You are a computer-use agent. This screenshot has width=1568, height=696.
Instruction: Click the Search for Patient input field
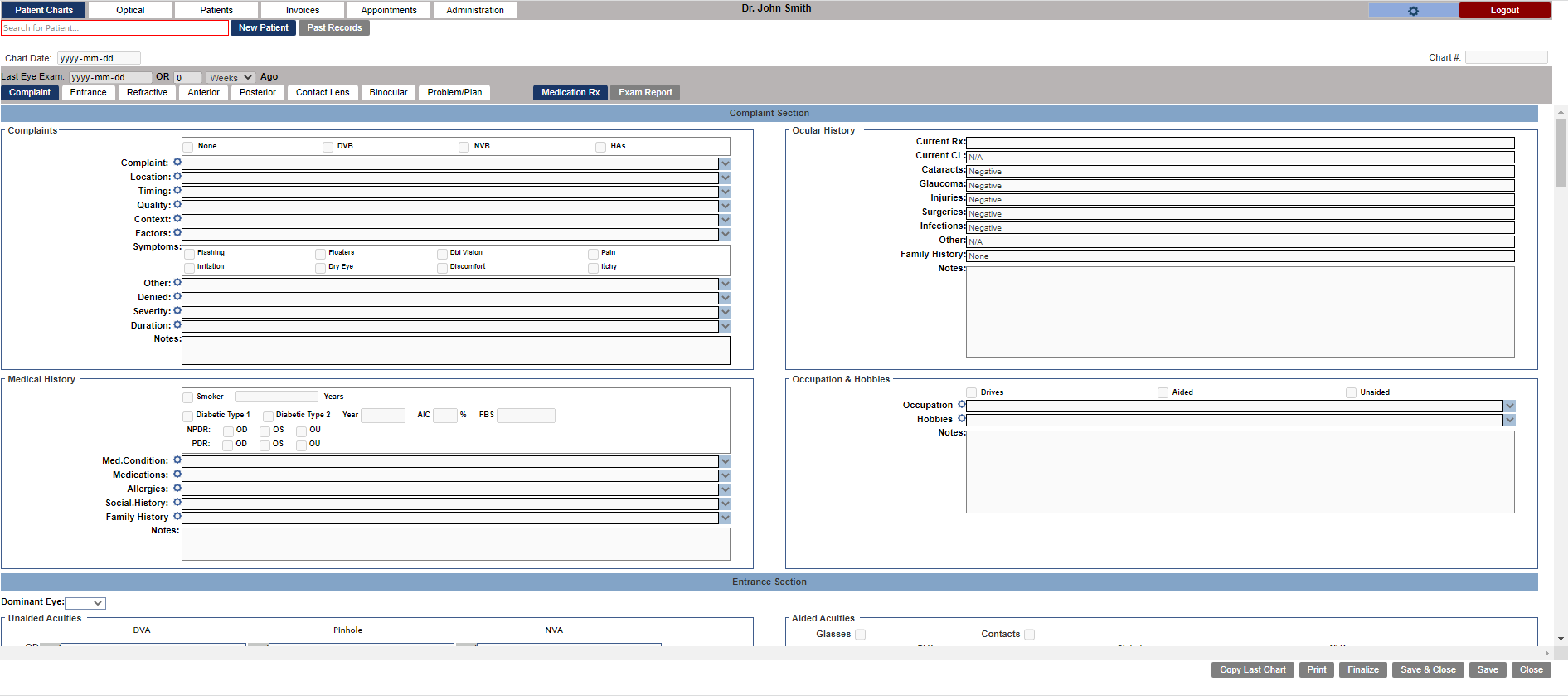(x=114, y=28)
